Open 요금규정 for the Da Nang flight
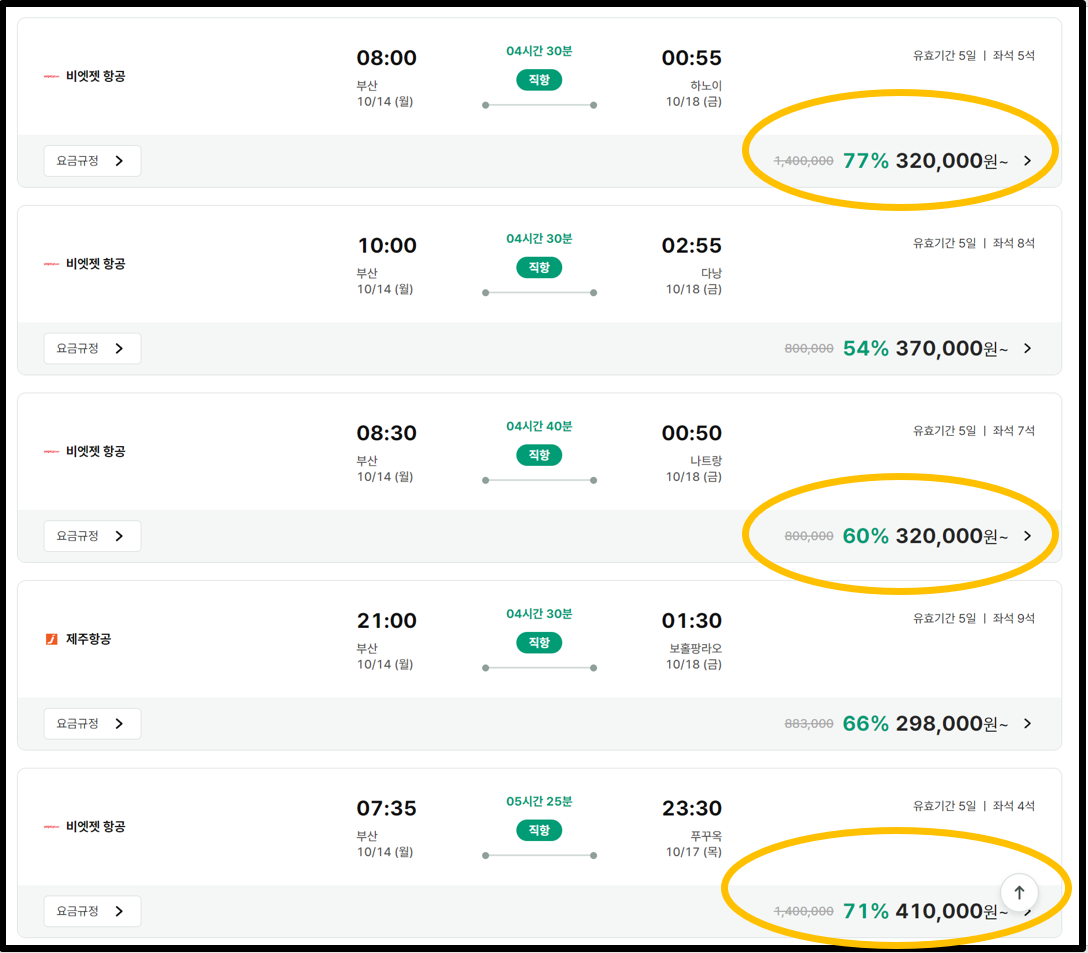This screenshot has width=1088, height=953. pos(92,348)
